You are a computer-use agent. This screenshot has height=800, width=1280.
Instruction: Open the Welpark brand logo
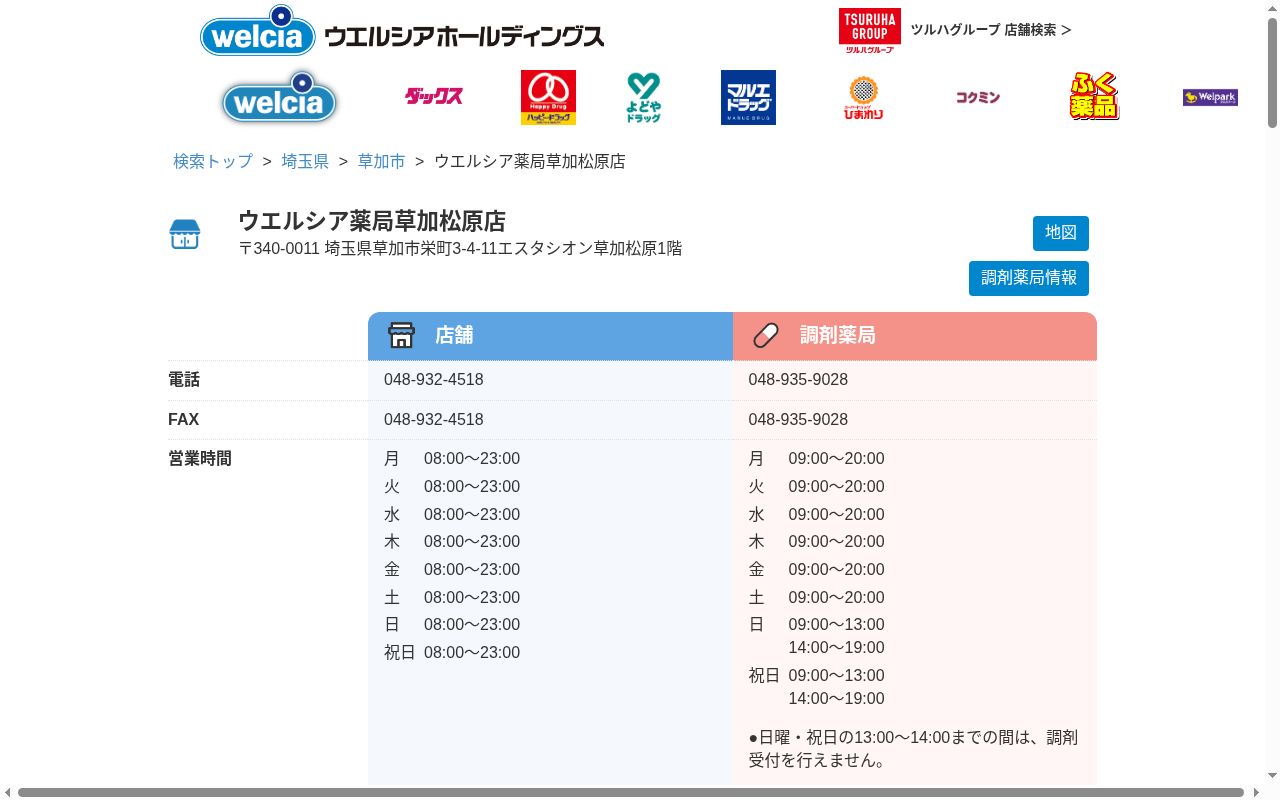click(x=1210, y=97)
